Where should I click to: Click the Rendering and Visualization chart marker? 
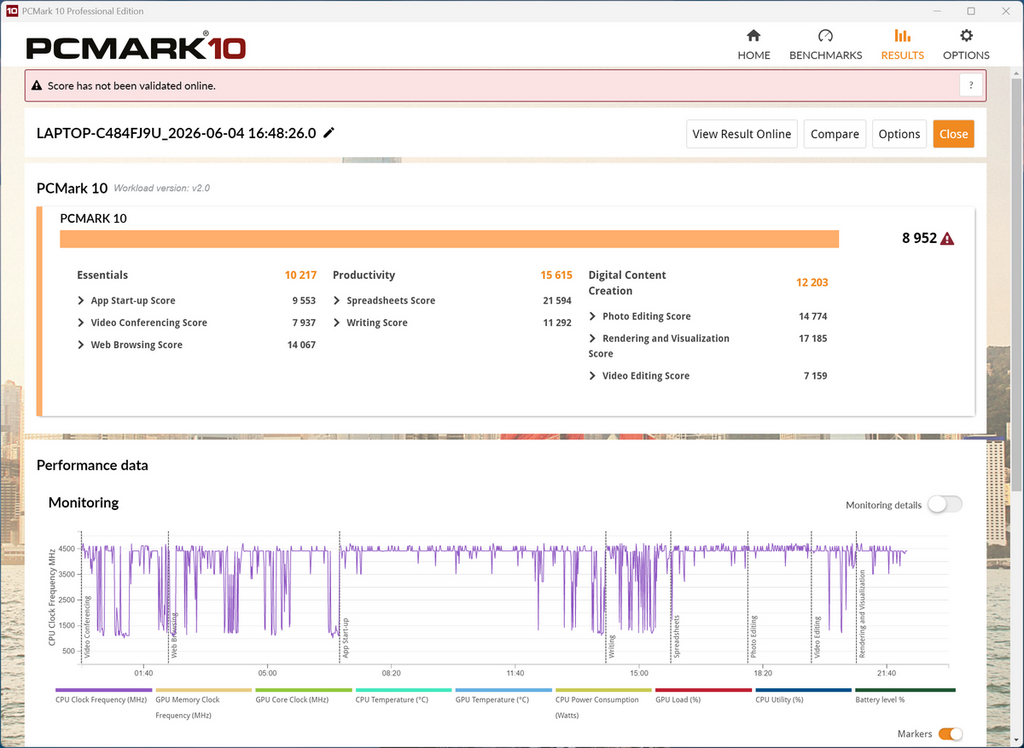(862, 613)
